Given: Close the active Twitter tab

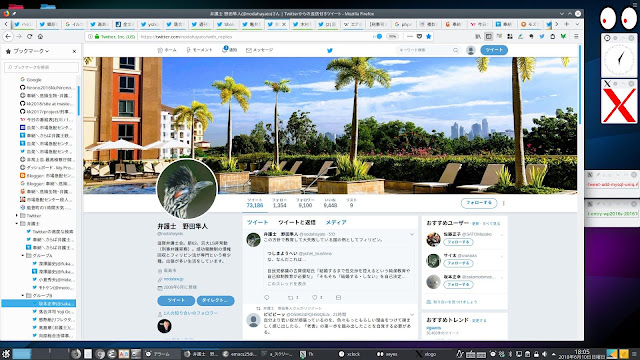Looking at the screenshot, I should point(284,24).
